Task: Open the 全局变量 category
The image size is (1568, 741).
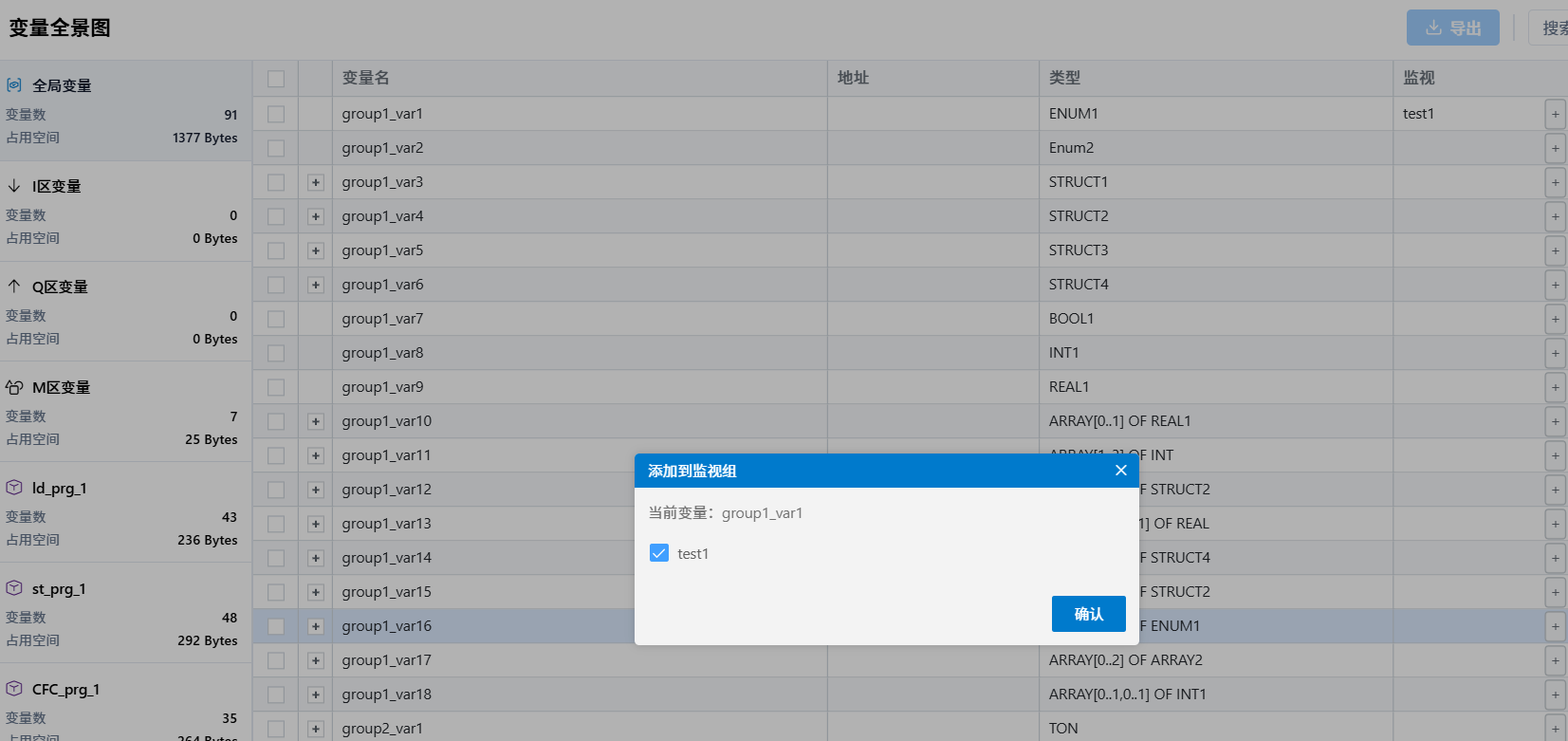Action: [125, 110]
